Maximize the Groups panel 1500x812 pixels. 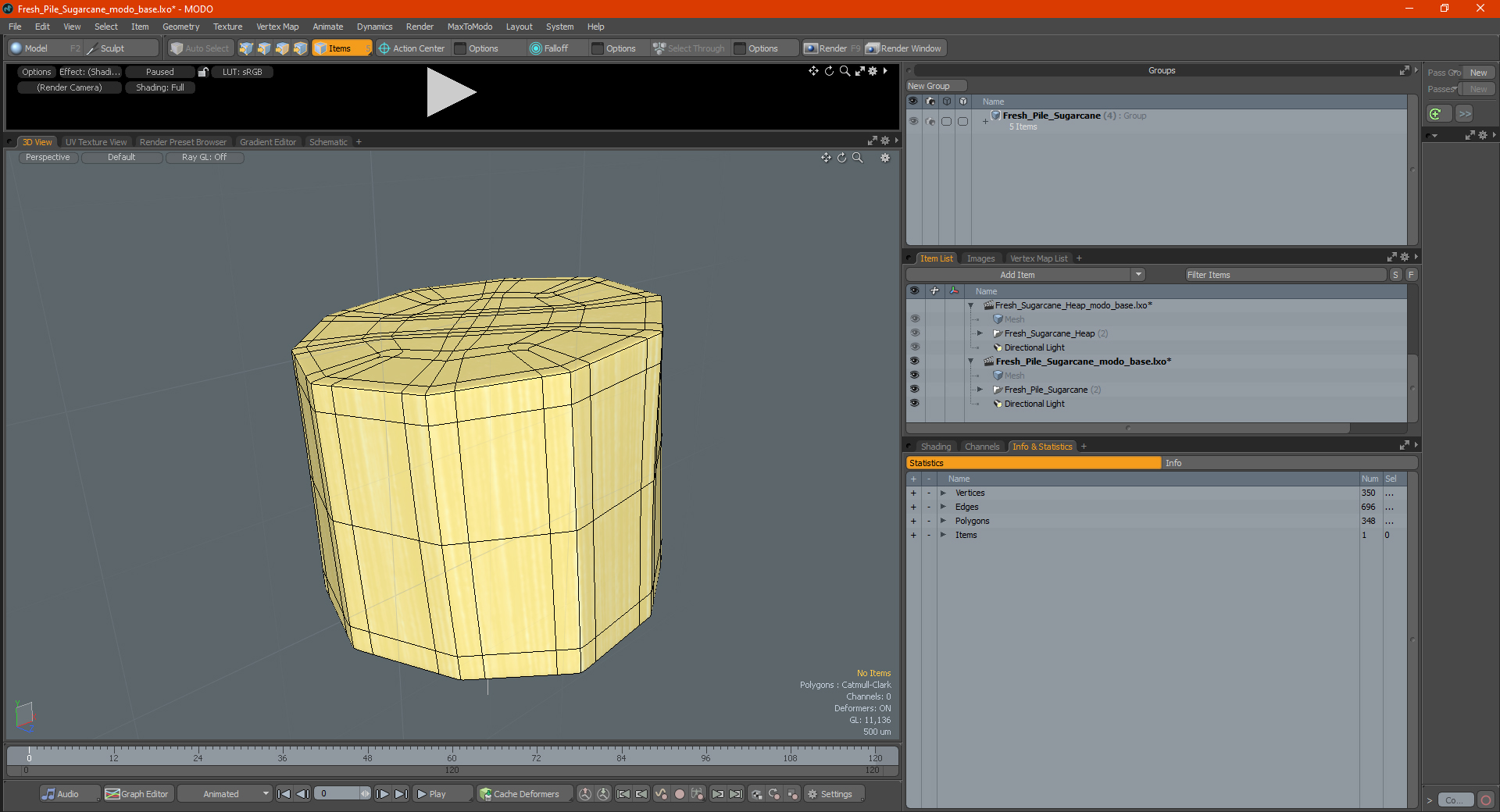click(x=1404, y=70)
